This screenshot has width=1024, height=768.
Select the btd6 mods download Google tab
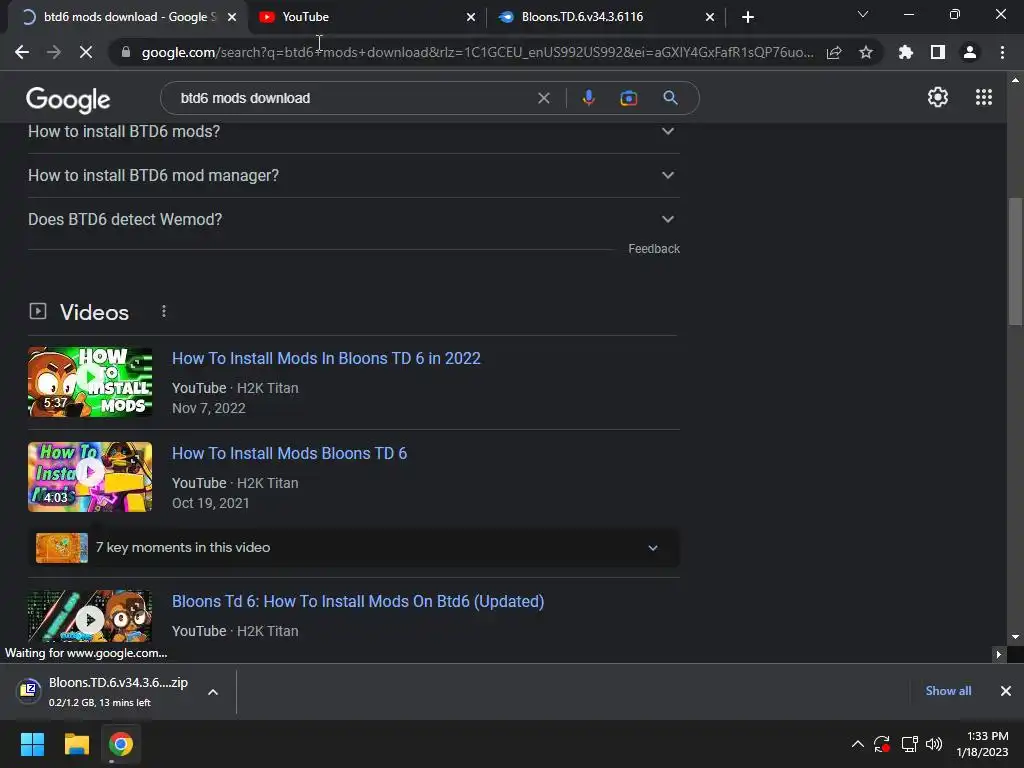pyautogui.click(x=128, y=17)
